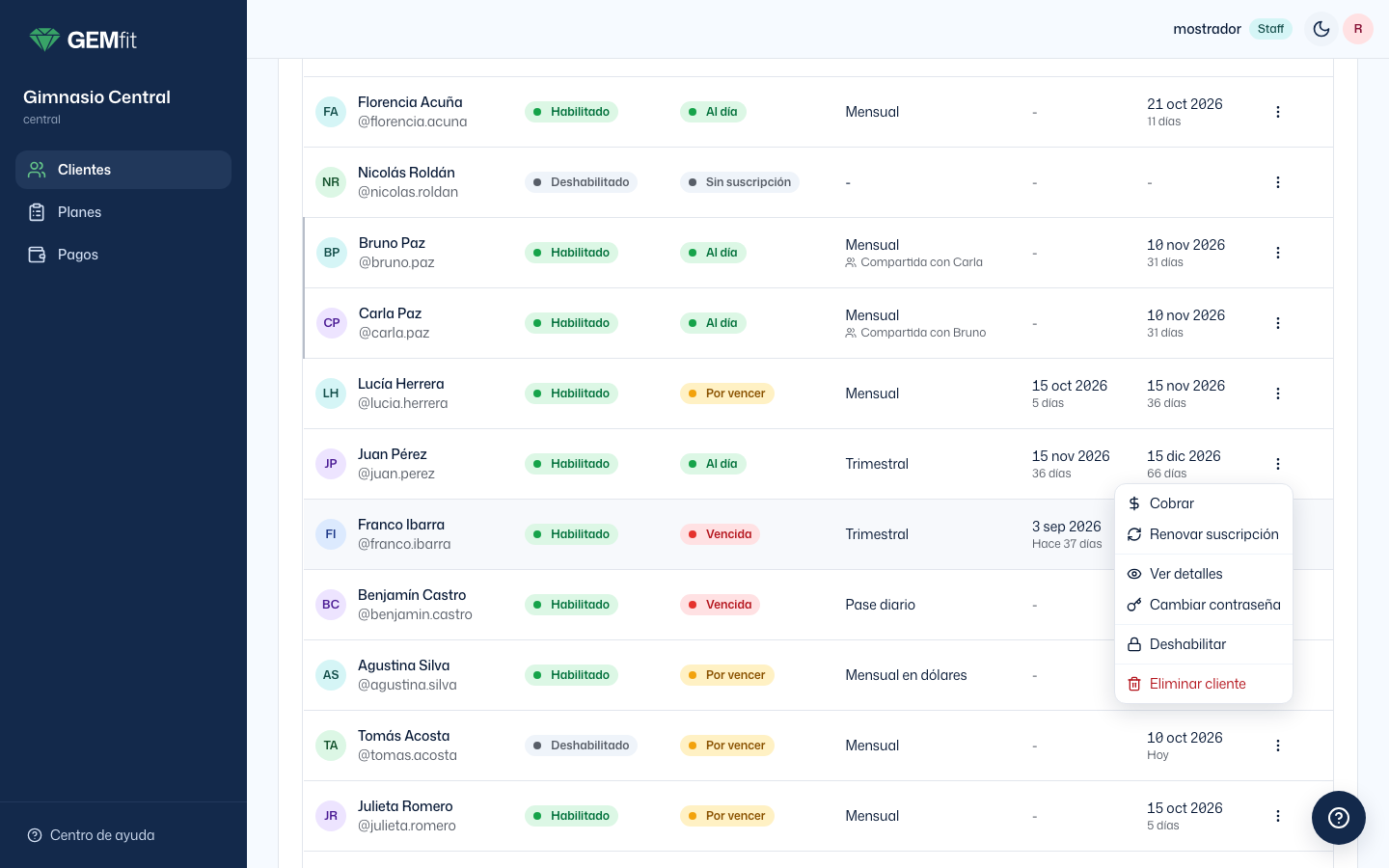Open actions menu for Juan Pérez
This screenshot has width=1389, height=868.
coord(1278,464)
